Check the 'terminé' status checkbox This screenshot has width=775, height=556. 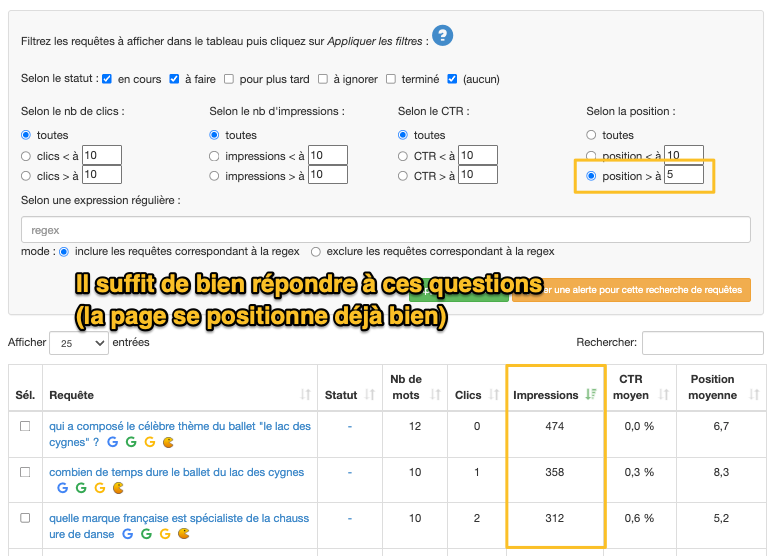coord(391,79)
